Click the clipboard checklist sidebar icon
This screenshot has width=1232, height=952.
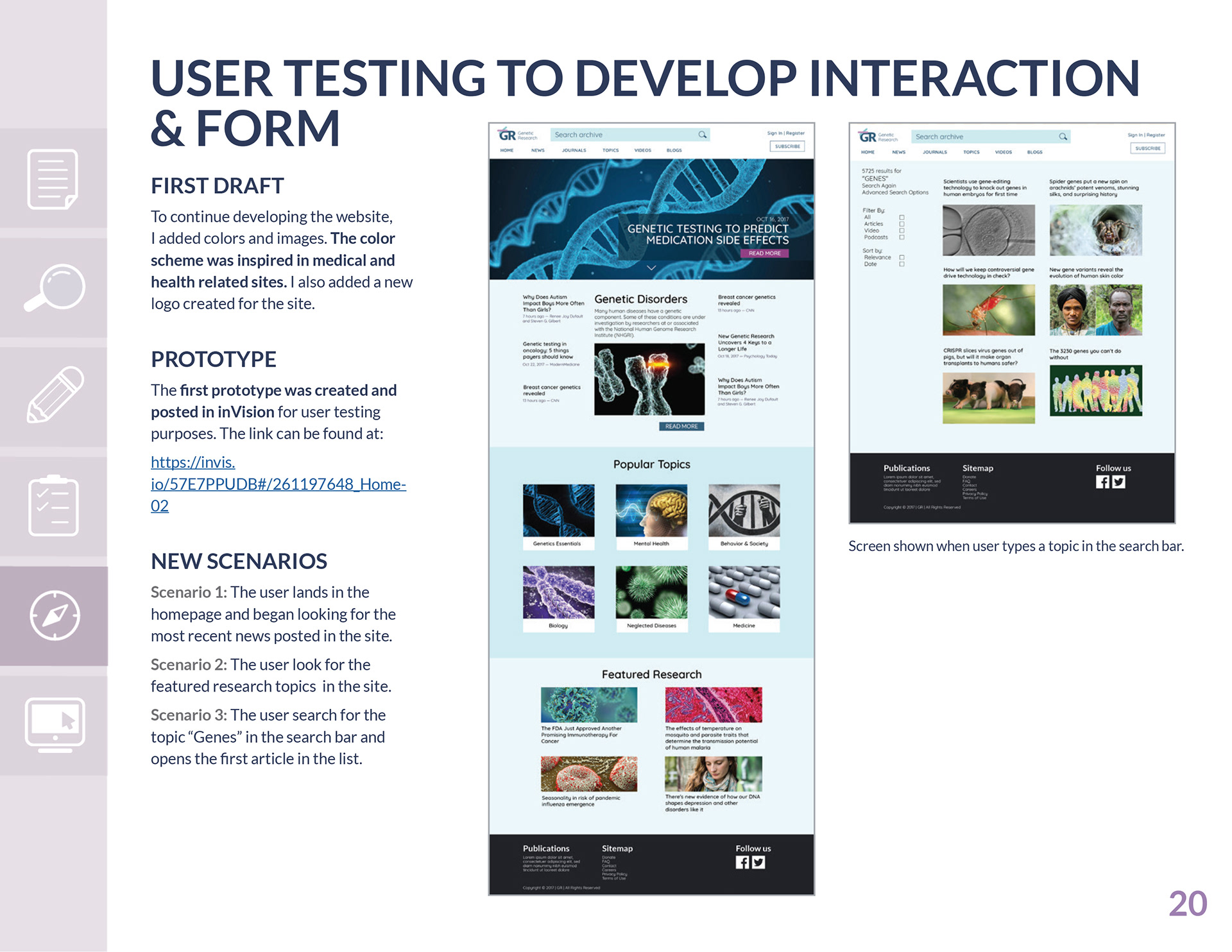tap(53, 506)
